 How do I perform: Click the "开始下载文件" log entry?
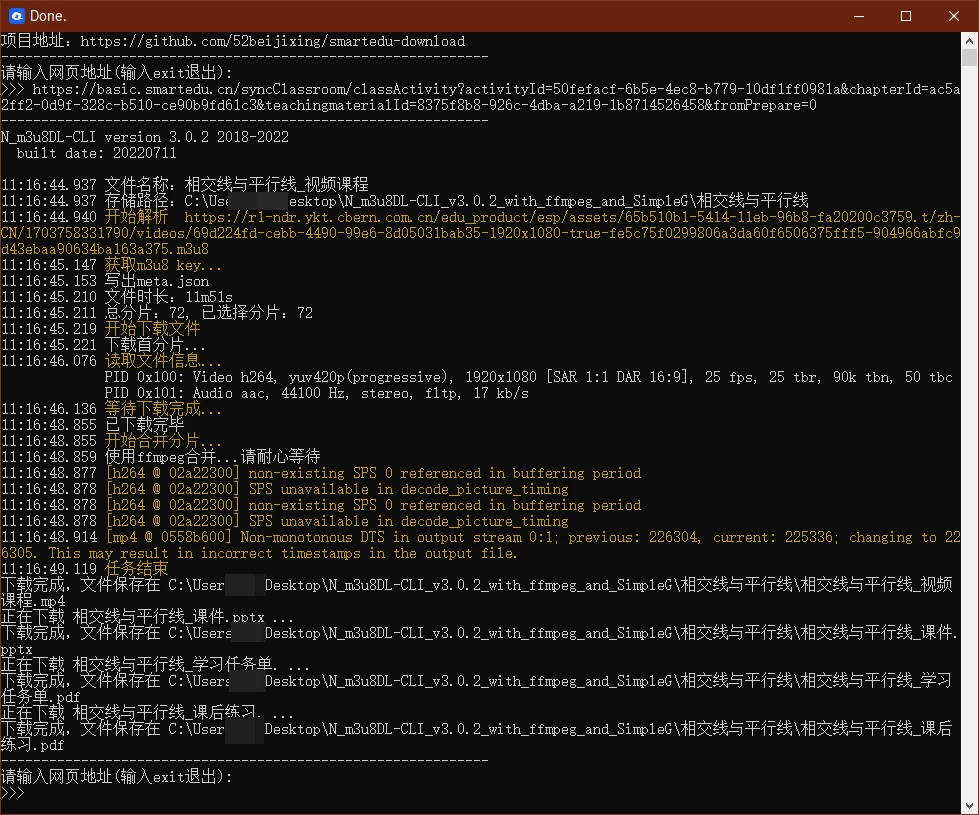point(152,329)
